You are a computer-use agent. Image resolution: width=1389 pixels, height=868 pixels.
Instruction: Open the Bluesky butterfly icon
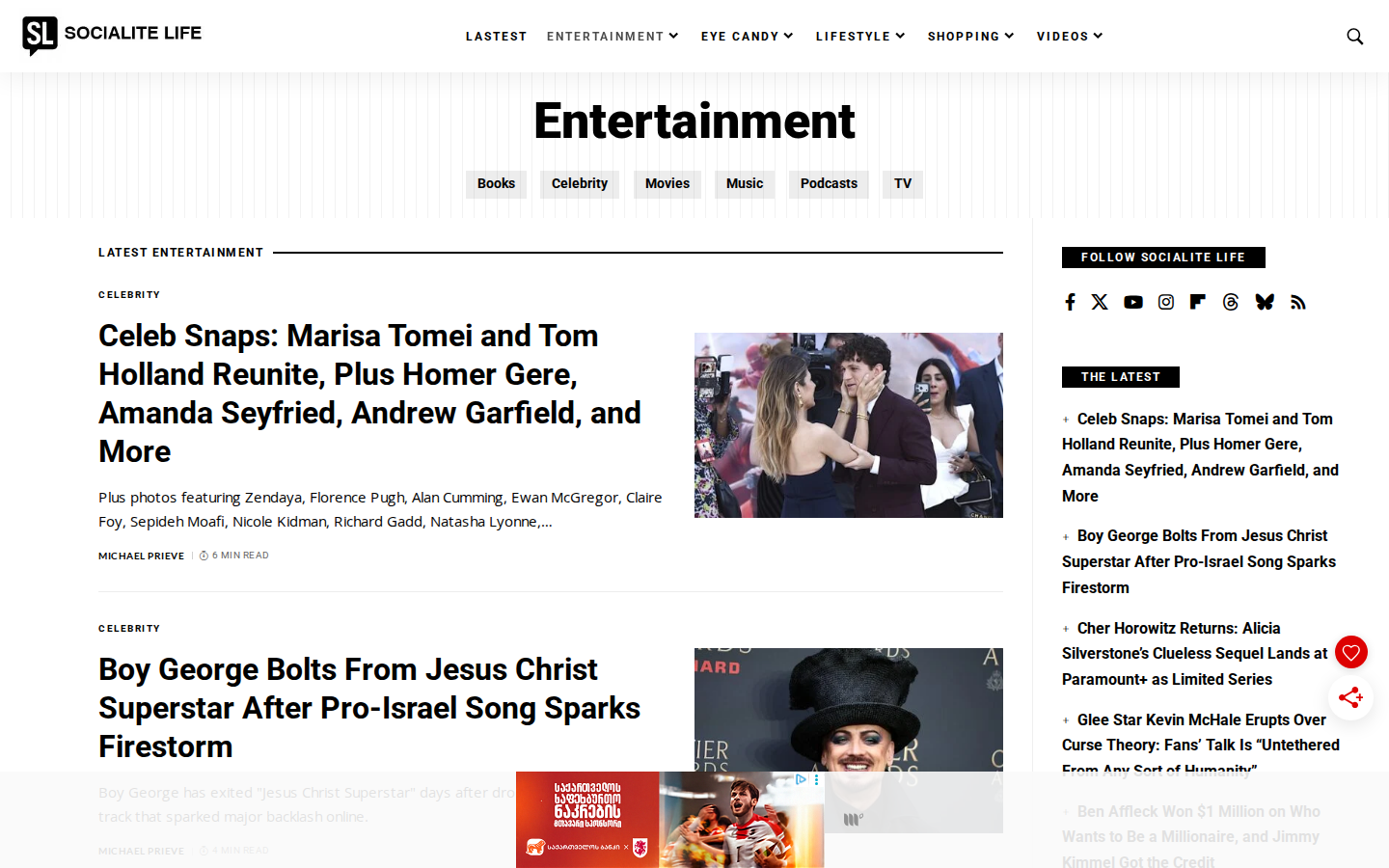click(1265, 302)
